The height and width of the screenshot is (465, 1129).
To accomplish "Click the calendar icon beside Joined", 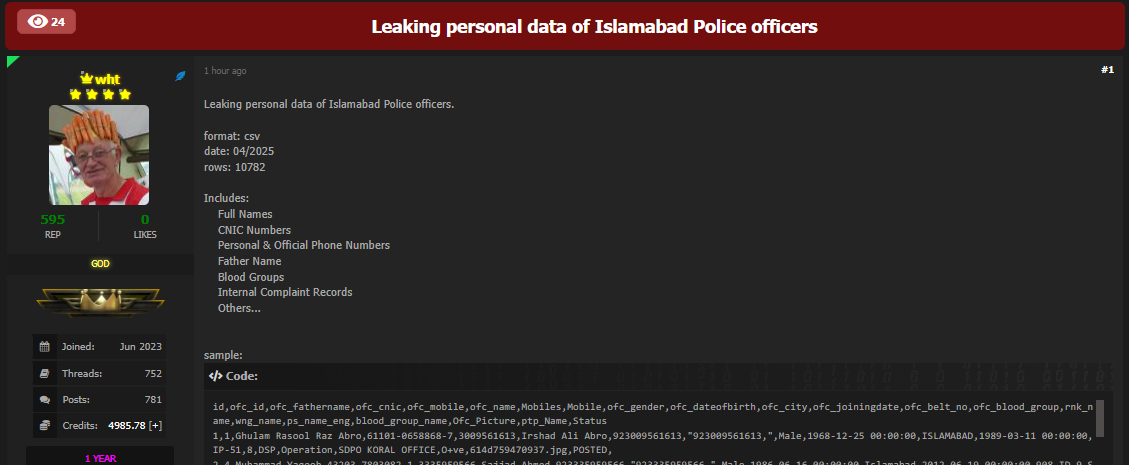I will 44,347.
